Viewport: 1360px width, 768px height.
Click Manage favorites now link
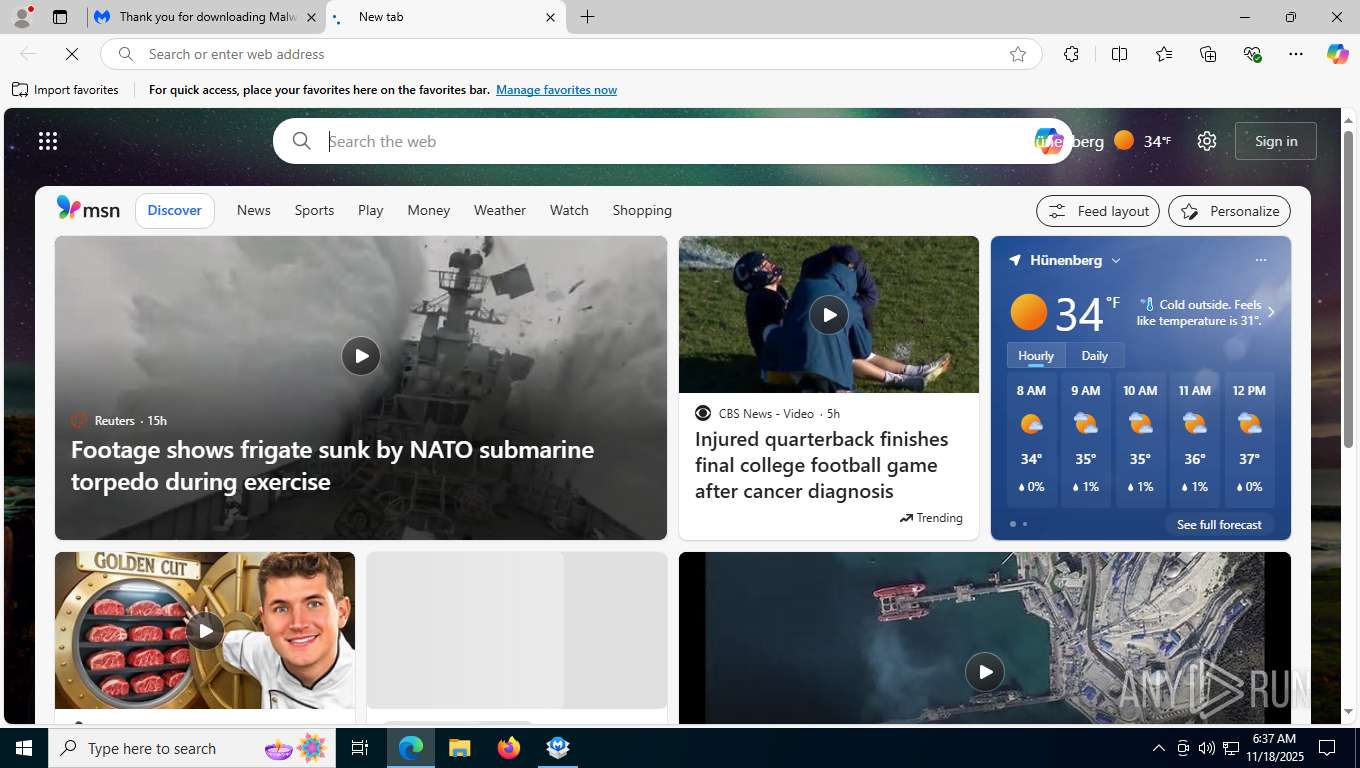point(556,90)
